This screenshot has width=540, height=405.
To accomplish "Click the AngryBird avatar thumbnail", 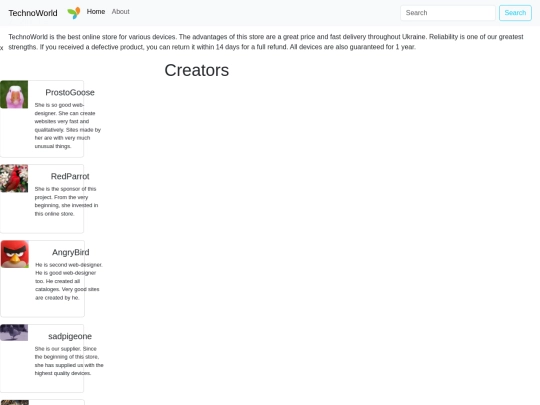I will point(15,254).
